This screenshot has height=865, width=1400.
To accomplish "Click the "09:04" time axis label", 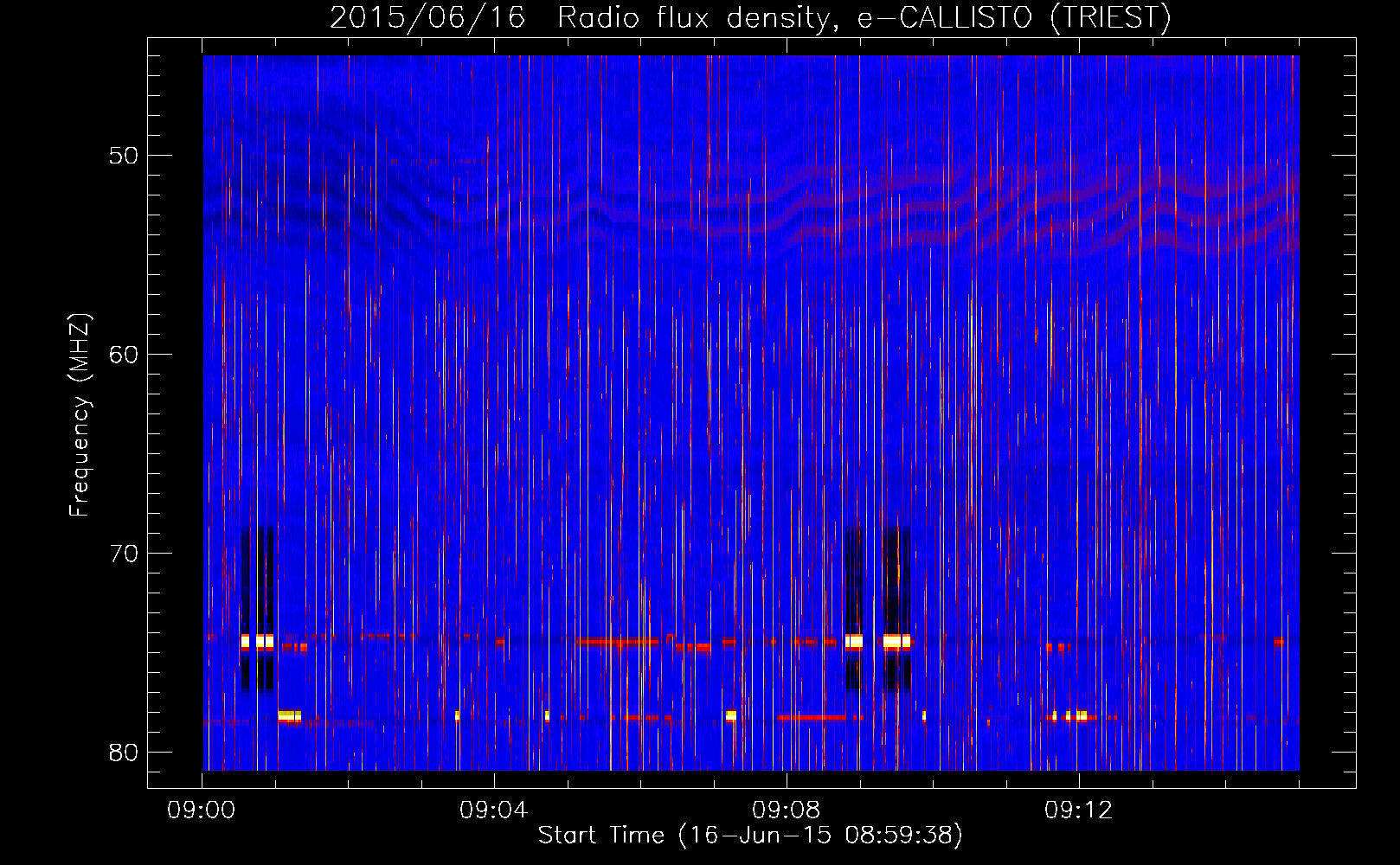I will 494,811.
